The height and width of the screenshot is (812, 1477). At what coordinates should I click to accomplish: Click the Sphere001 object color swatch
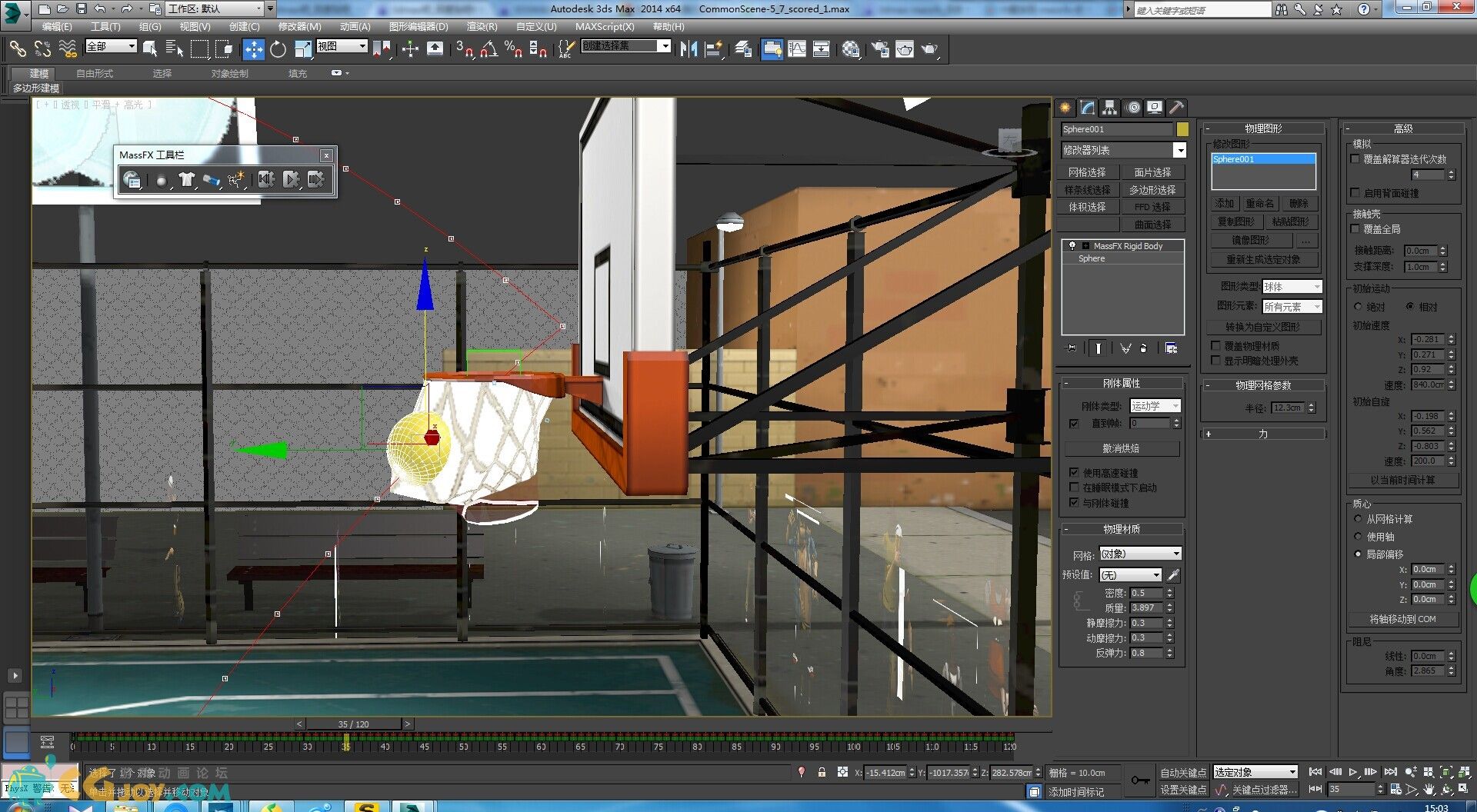1182,129
